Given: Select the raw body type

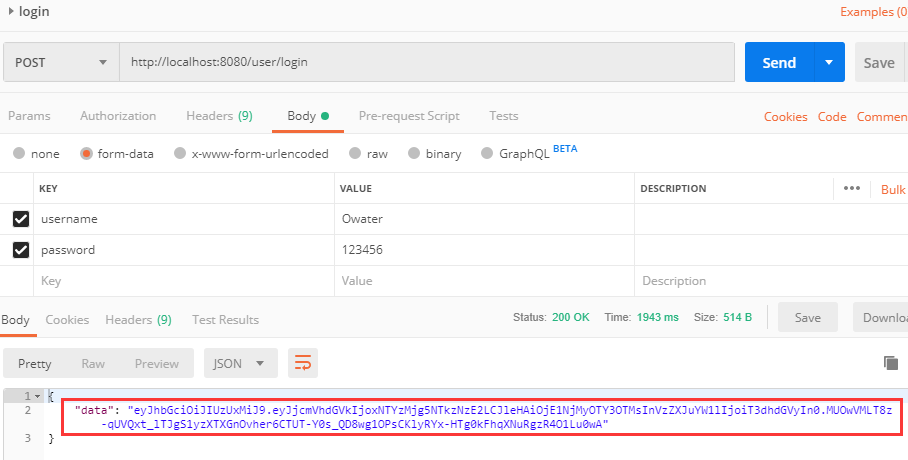Looking at the screenshot, I should click(x=368, y=154).
